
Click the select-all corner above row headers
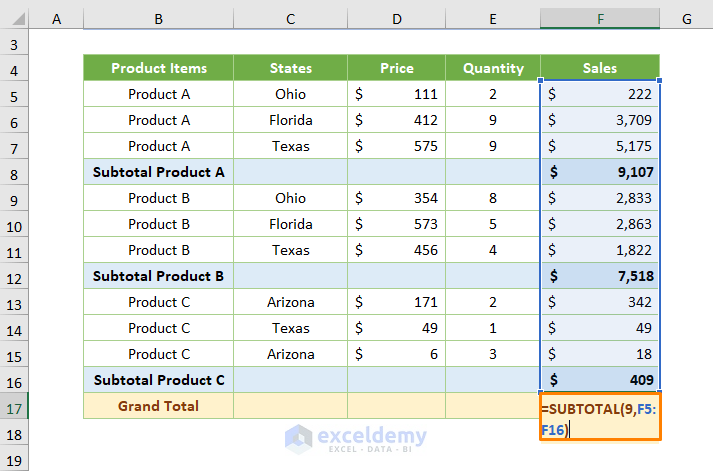[x=14, y=19]
